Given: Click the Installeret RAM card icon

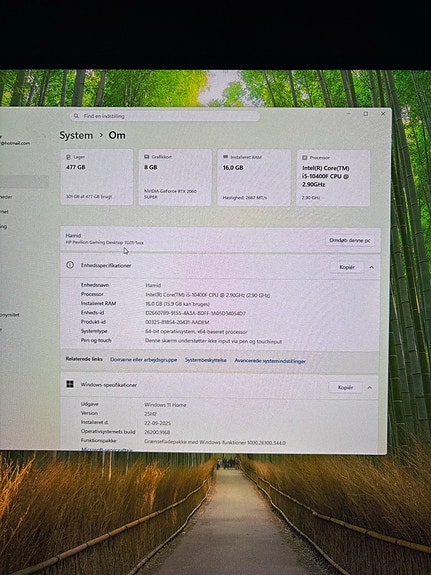Looking at the screenshot, I should click(x=225, y=157).
